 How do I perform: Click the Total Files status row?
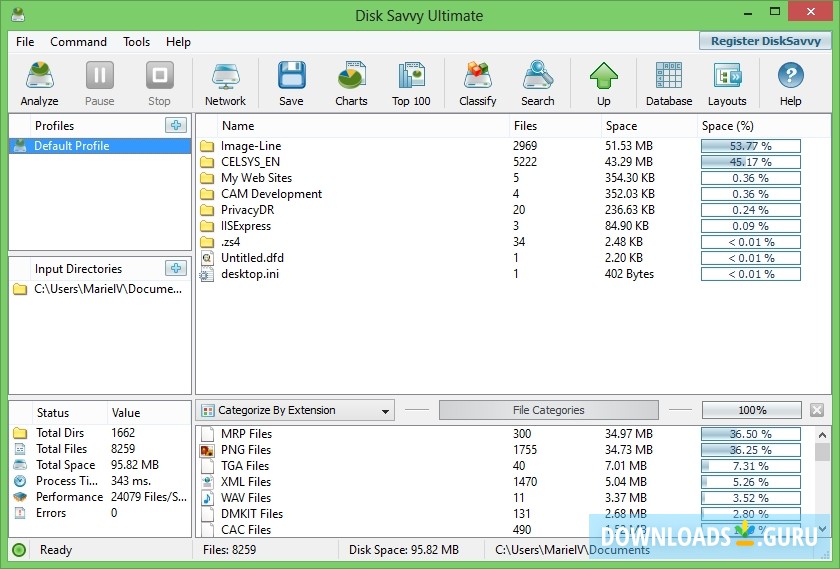[x=100, y=449]
